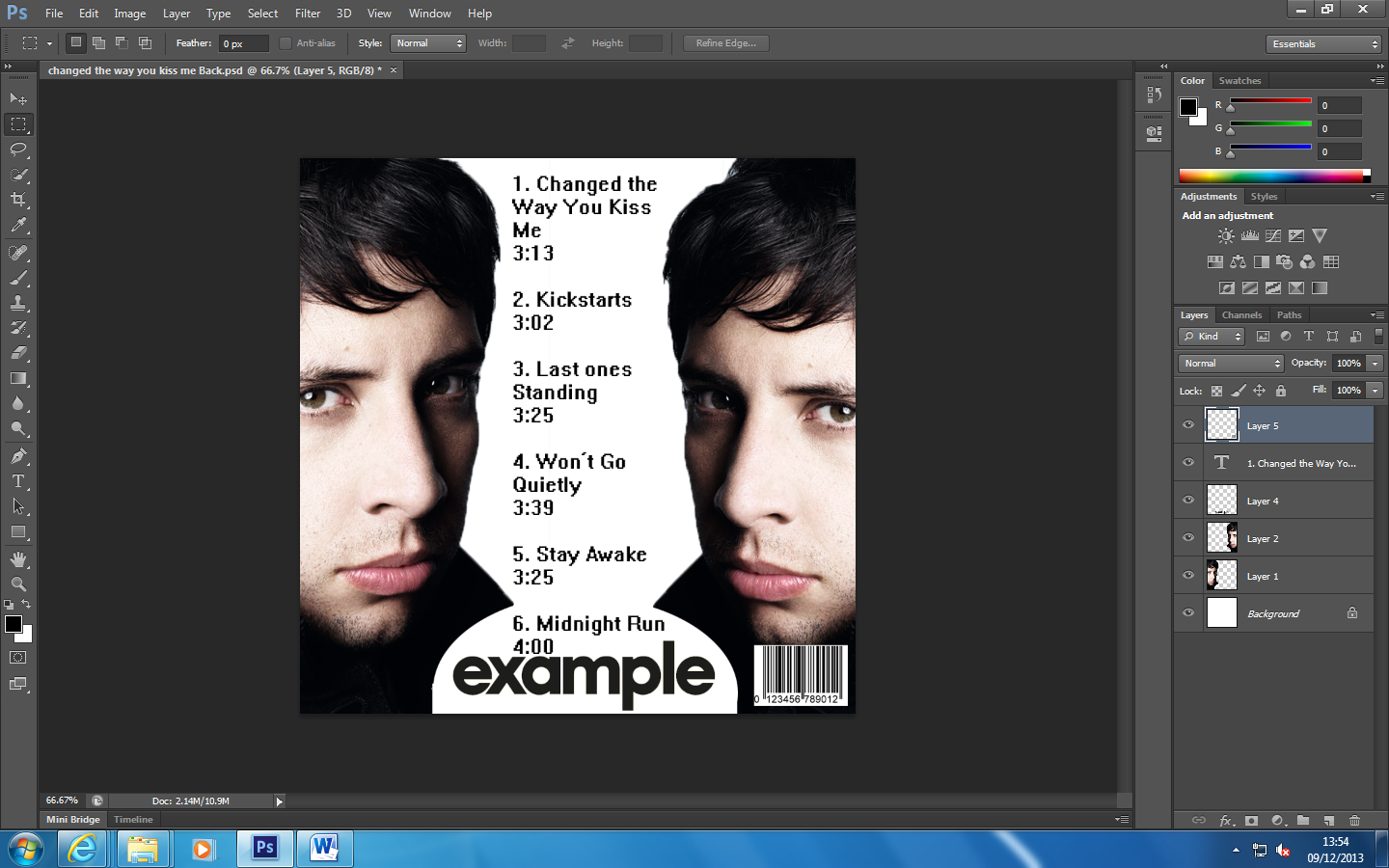Open the Timeline tab
Image resolution: width=1389 pixels, height=868 pixels.
pos(133,820)
